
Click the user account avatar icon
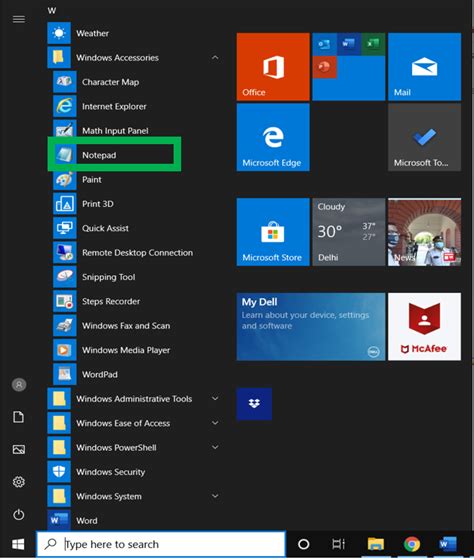tap(19, 385)
